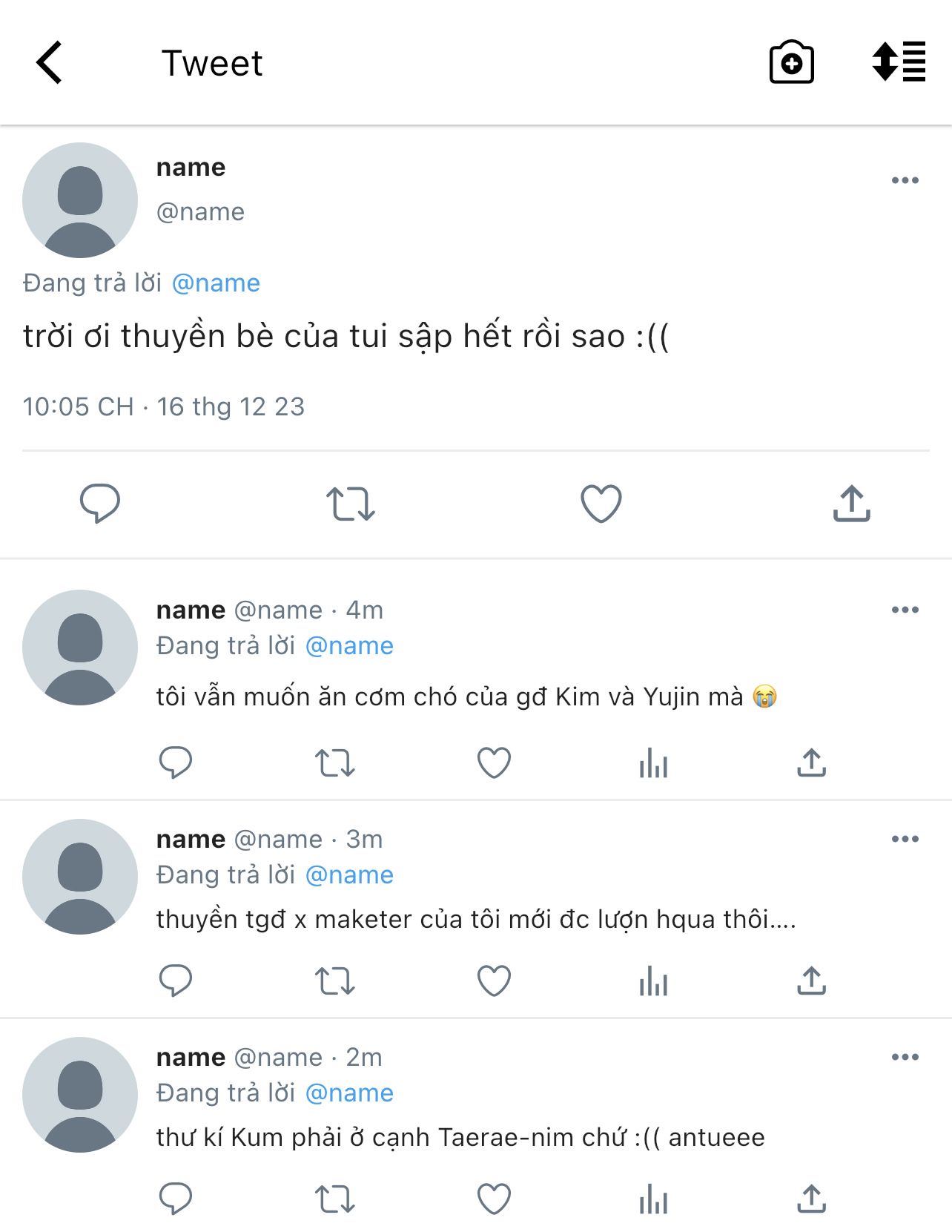Open more options on 4m reply
Screen dimensions: 952x1232
(x=905, y=610)
